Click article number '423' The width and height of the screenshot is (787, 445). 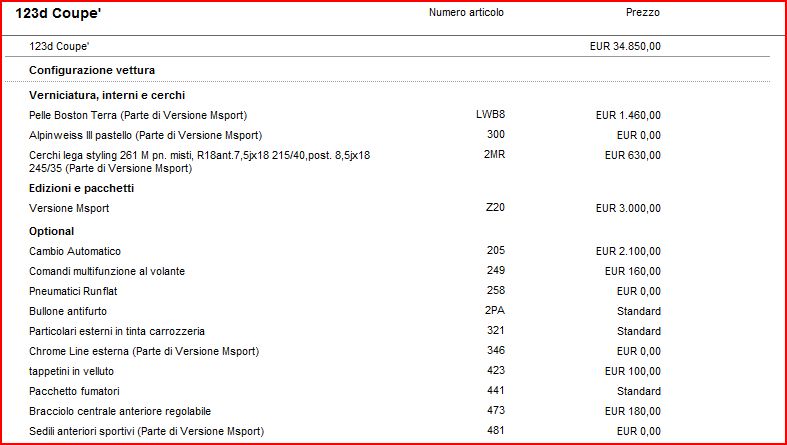[496, 371]
